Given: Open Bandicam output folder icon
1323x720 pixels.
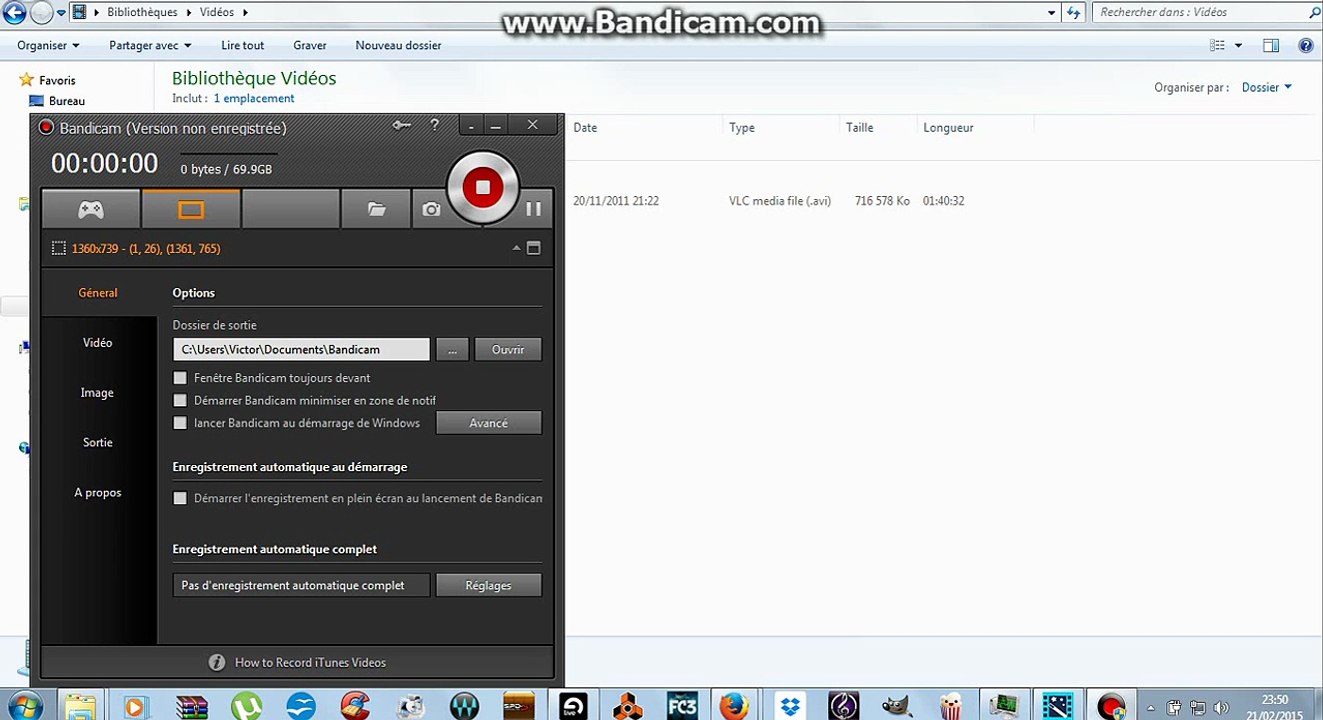Looking at the screenshot, I should [x=376, y=209].
